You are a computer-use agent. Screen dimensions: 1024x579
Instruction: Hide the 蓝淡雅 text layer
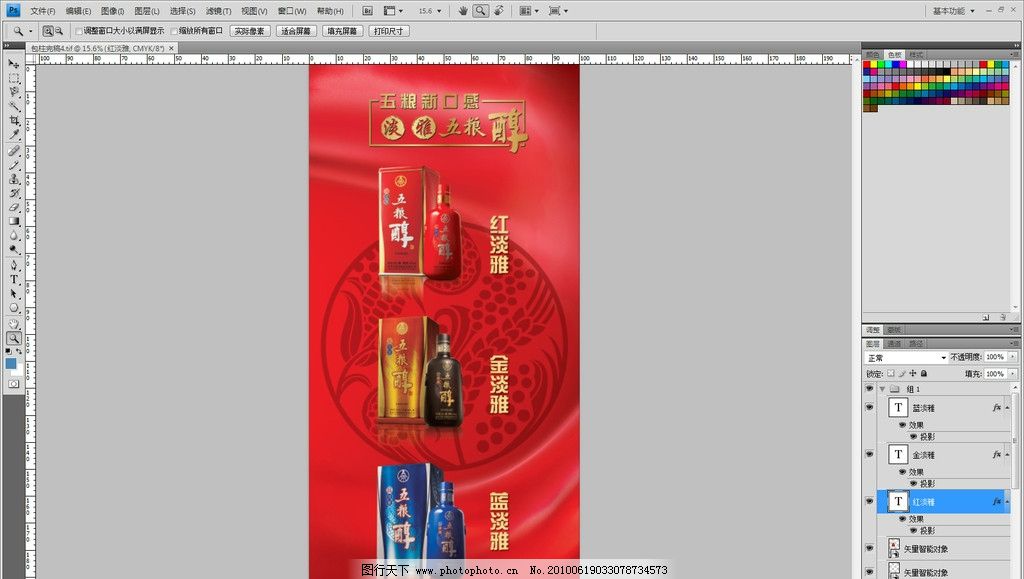[869, 407]
